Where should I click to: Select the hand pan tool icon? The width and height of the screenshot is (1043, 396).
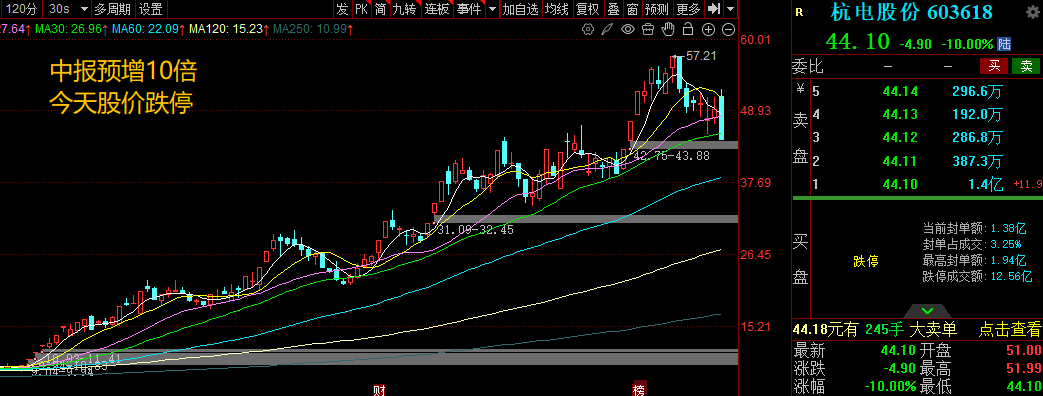(669, 29)
